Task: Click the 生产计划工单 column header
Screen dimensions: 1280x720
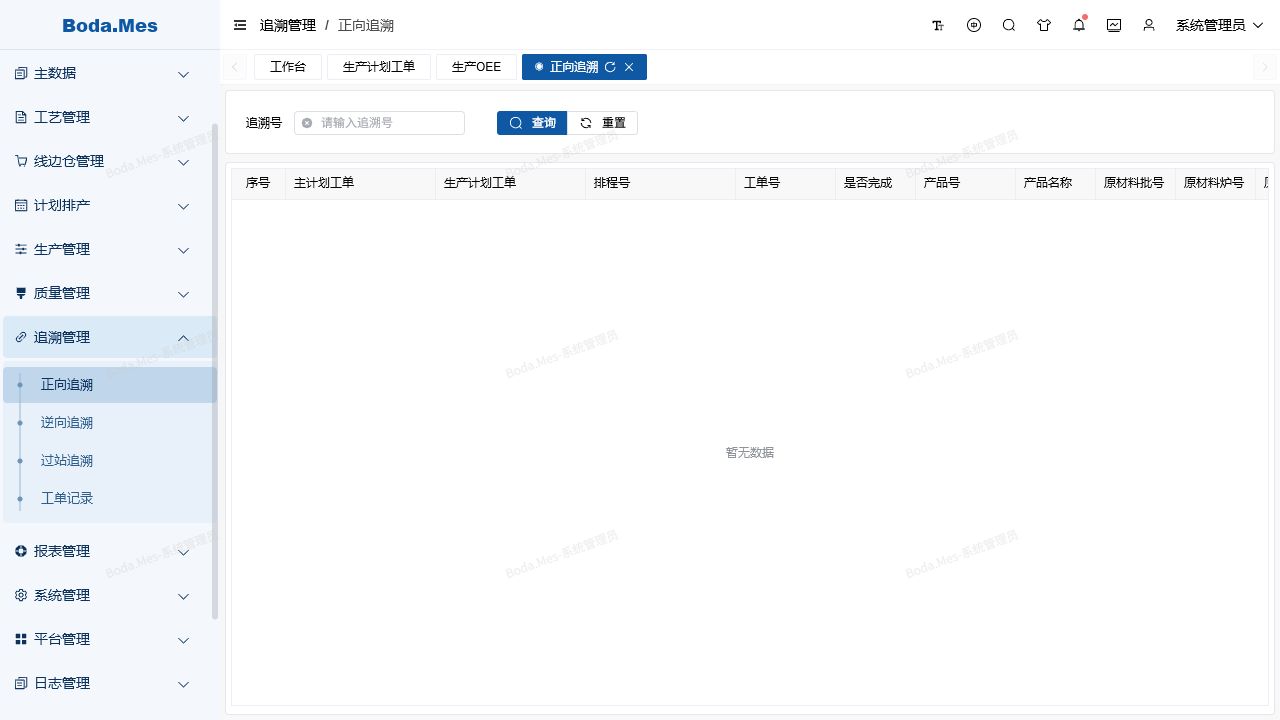Action: click(510, 183)
